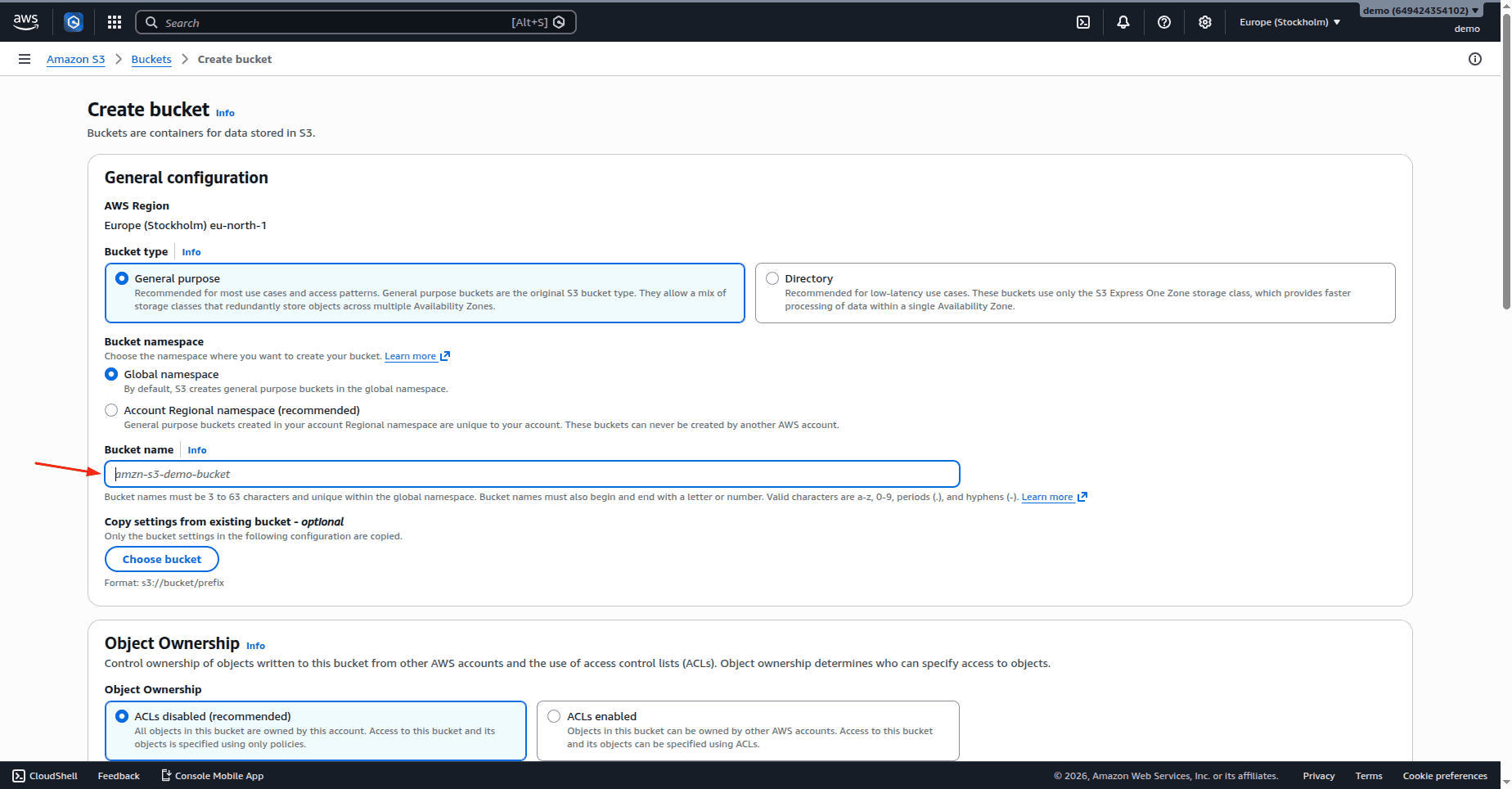The width and height of the screenshot is (1512, 789).
Task: Open the Terms footer link
Action: [x=1369, y=776]
